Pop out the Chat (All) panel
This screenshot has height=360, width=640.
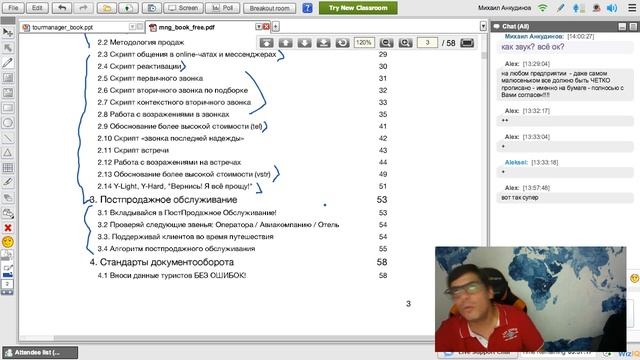tap(633, 27)
